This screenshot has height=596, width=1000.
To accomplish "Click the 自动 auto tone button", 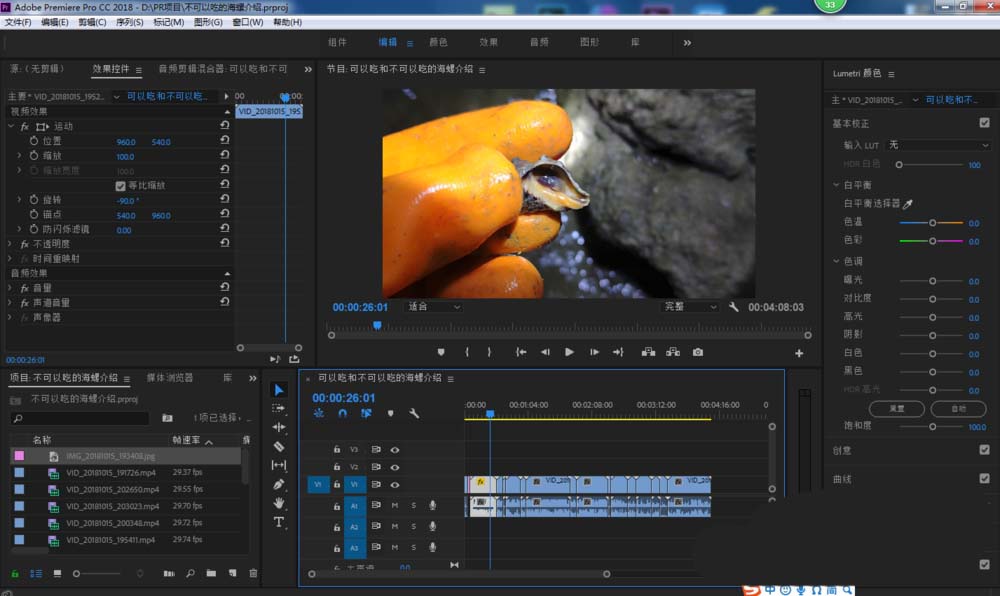I will pyautogui.click(x=957, y=409).
